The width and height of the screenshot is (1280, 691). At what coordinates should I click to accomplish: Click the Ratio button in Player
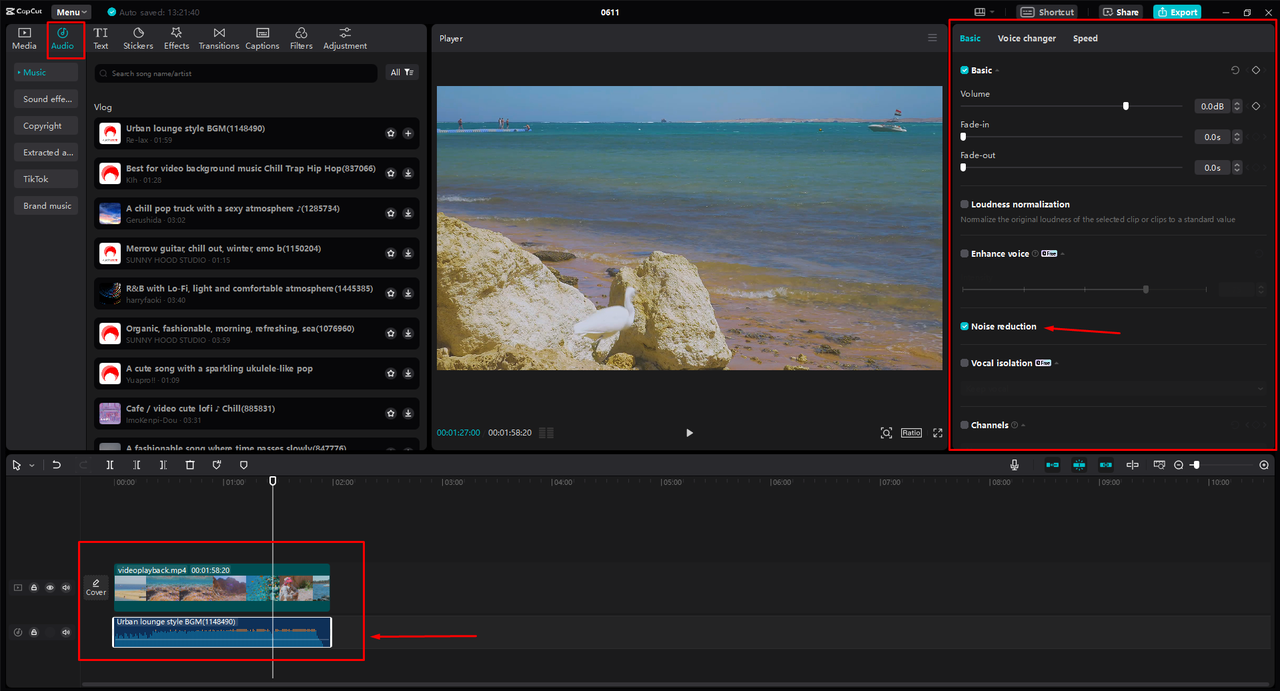(911, 433)
